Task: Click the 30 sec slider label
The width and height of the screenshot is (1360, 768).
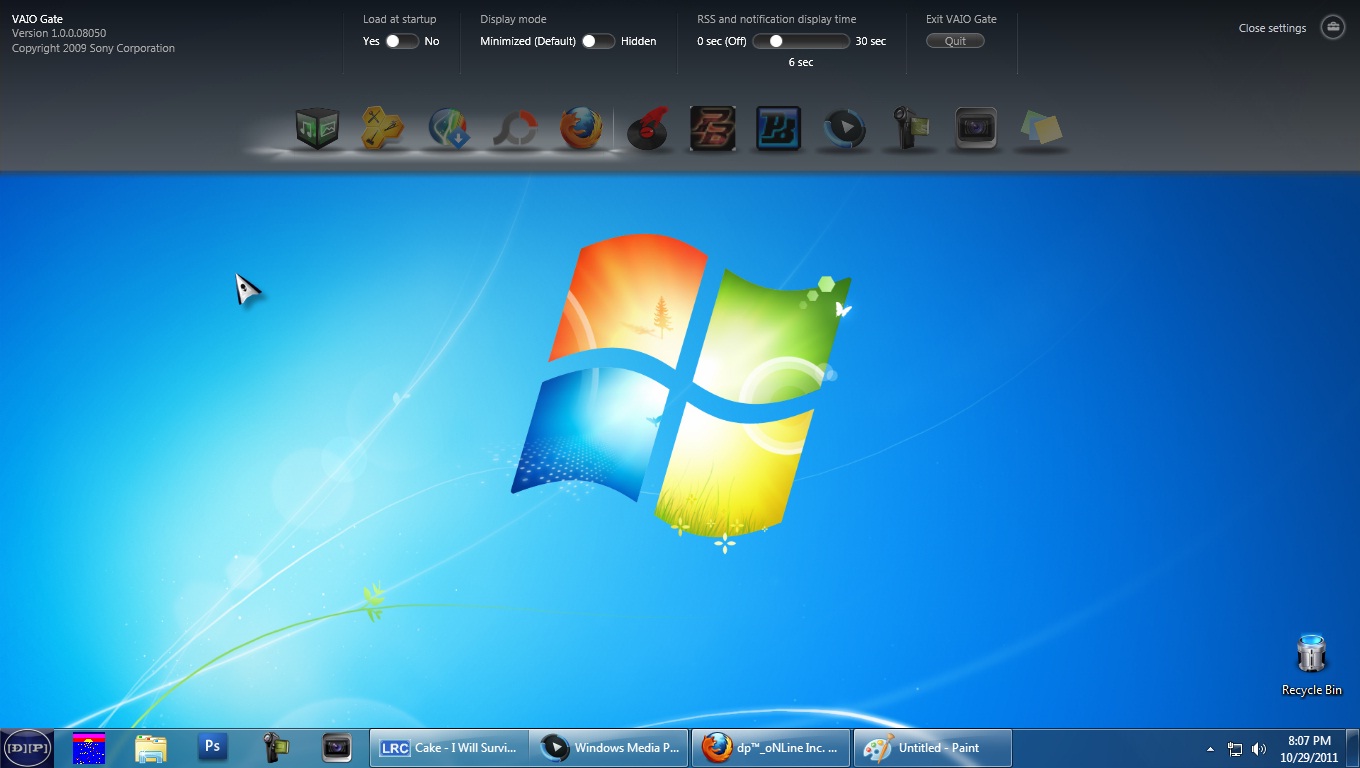Action: tap(871, 41)
